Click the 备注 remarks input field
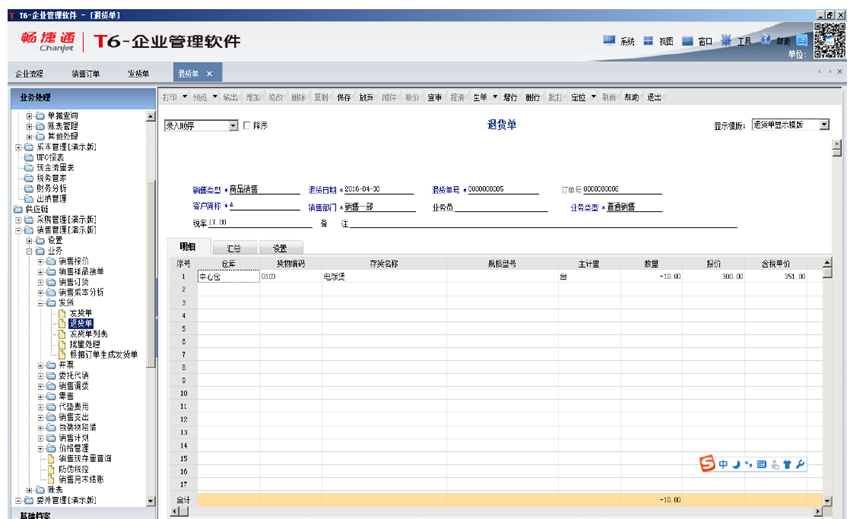The width and height of the screenshot is (850, 519). (x=543, y=223)
